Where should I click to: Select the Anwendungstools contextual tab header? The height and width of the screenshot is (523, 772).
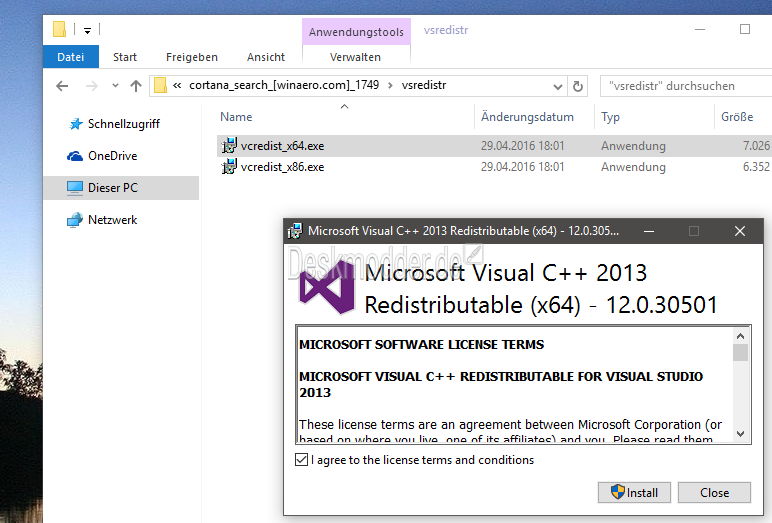356,32
